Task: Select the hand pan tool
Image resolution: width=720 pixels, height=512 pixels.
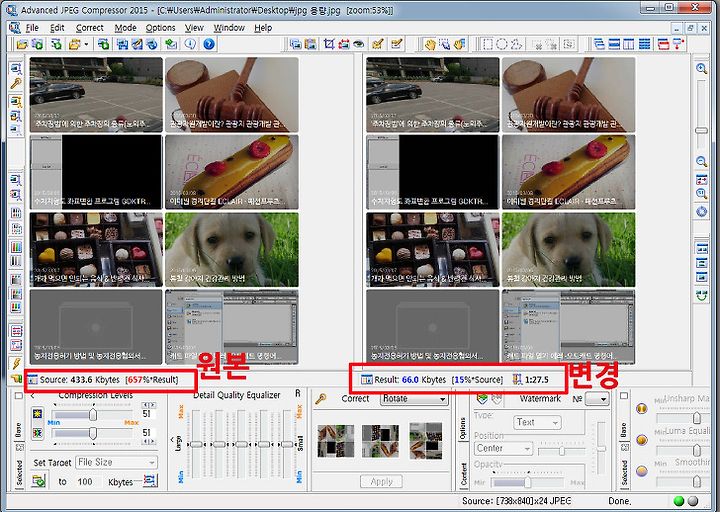Action: 430,44
